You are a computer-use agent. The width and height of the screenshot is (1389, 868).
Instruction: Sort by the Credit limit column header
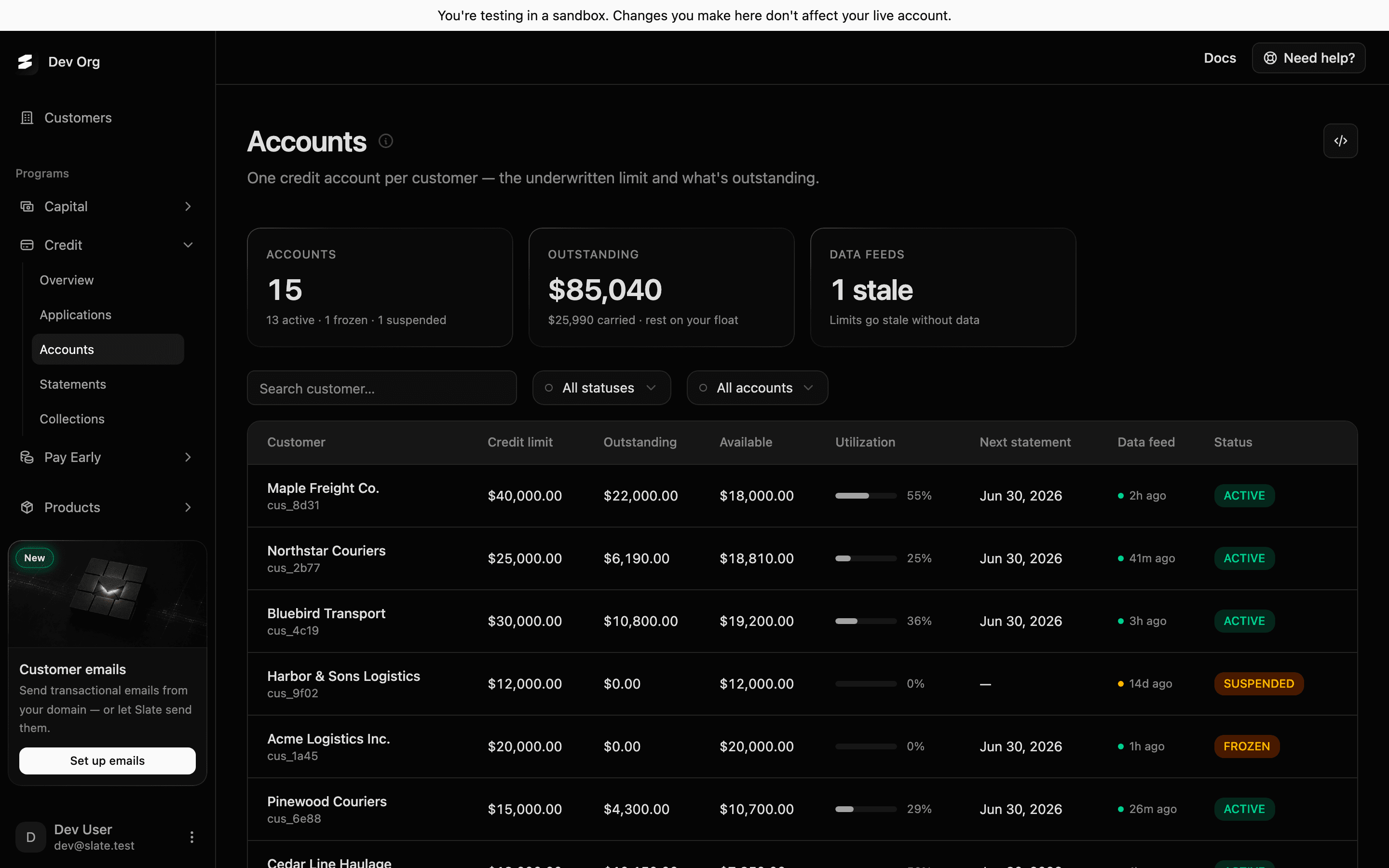(x=520, y=442)
